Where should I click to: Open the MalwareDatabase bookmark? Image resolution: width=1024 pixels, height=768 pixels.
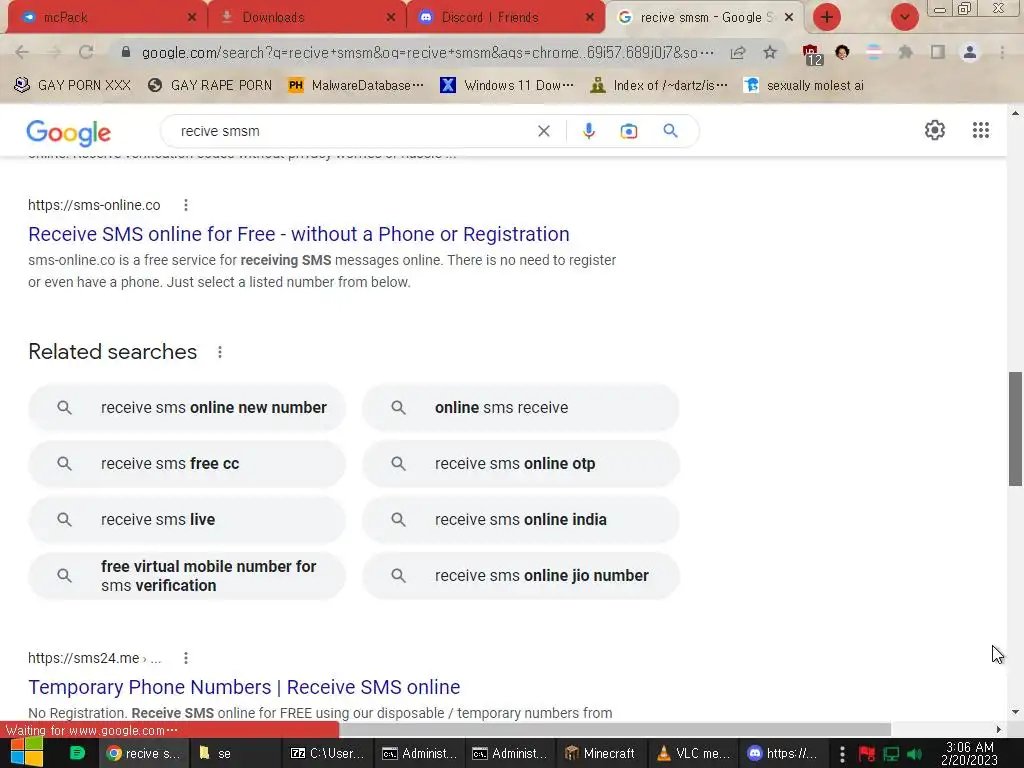[356, 85]
